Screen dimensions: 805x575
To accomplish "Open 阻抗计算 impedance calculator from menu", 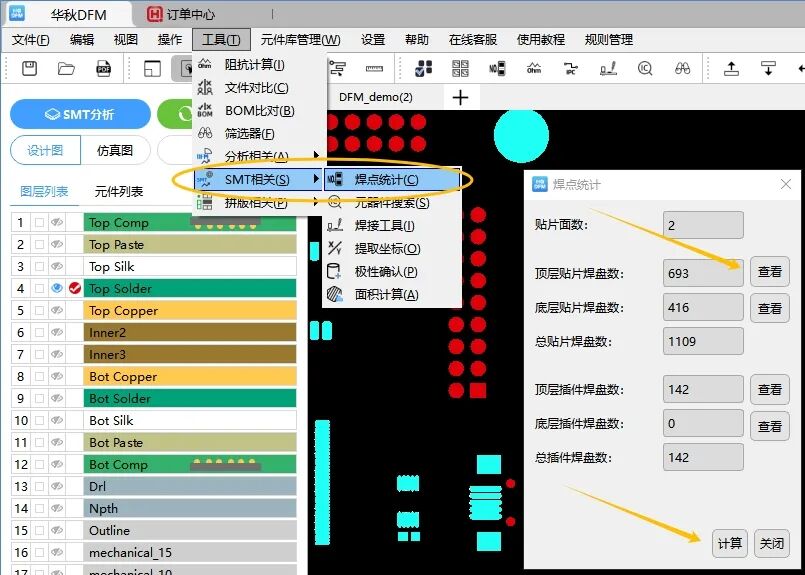I will [254, 65].
